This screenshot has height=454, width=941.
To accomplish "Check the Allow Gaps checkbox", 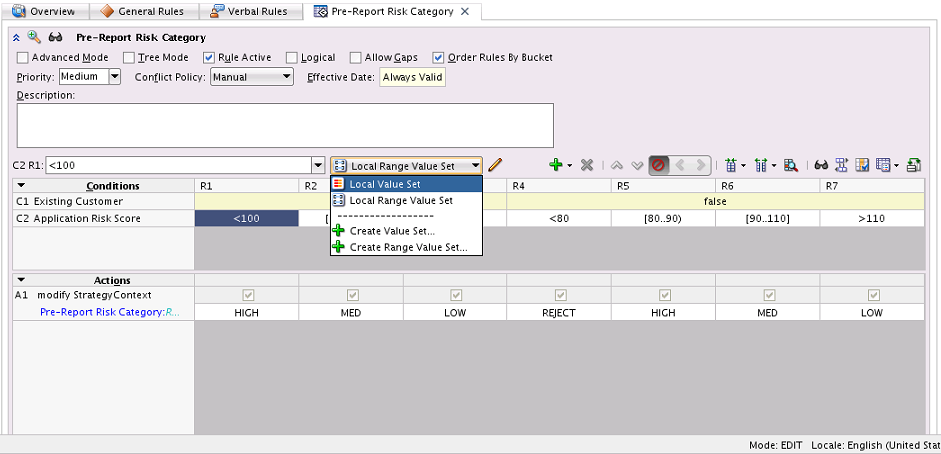I will (355, 58).
